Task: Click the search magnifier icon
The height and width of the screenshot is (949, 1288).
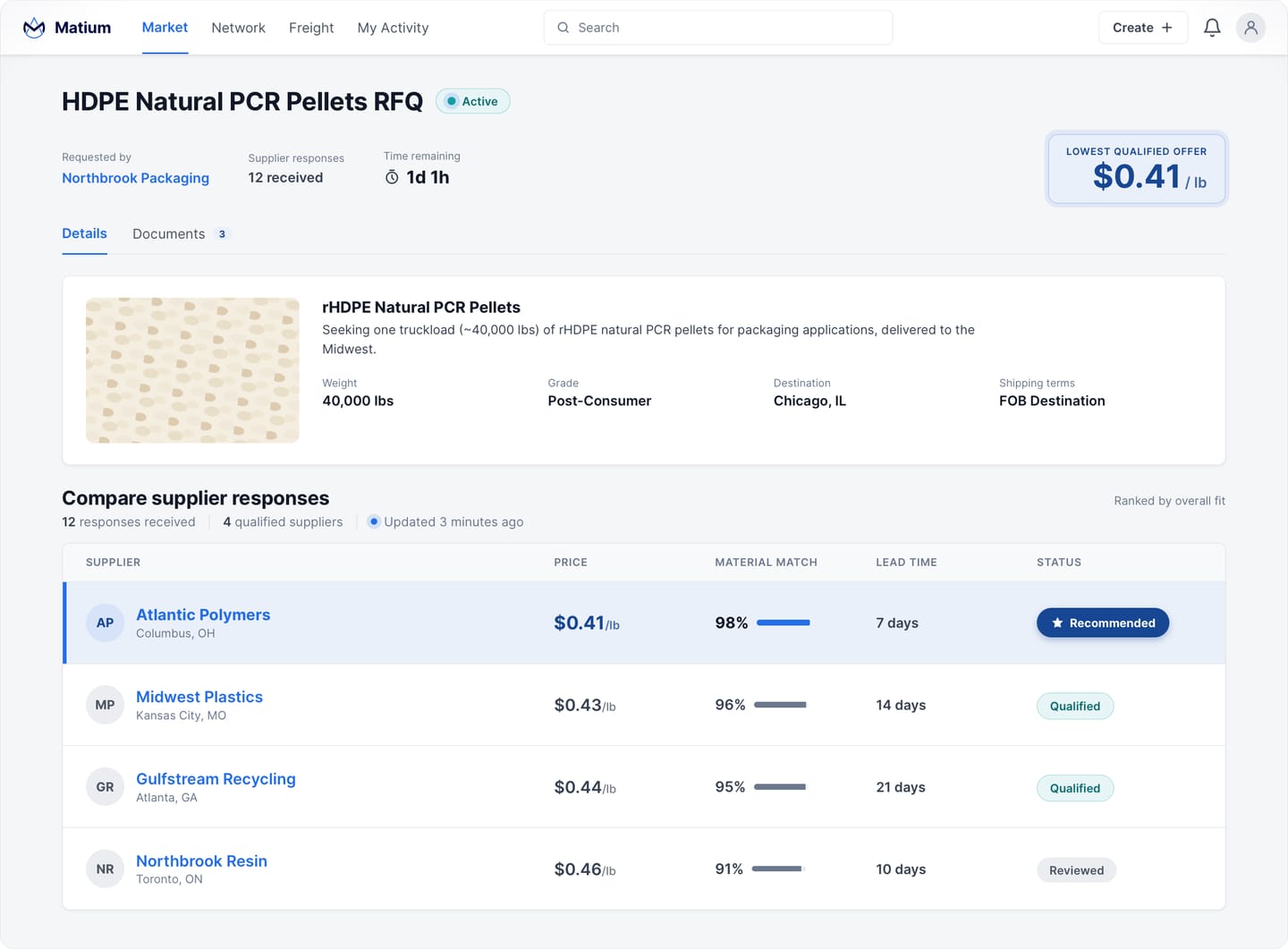Action: tap(563, 28)
